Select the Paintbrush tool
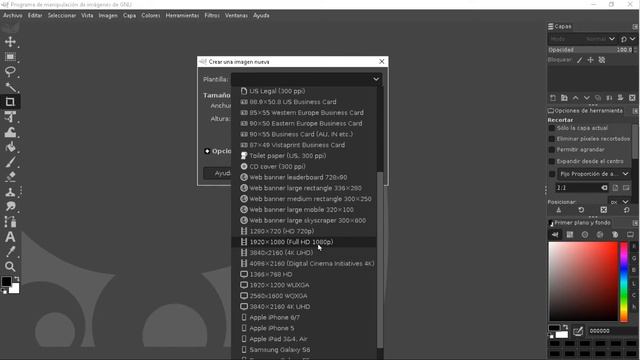This screenshot has height=360, width=640. click(10, 162)
